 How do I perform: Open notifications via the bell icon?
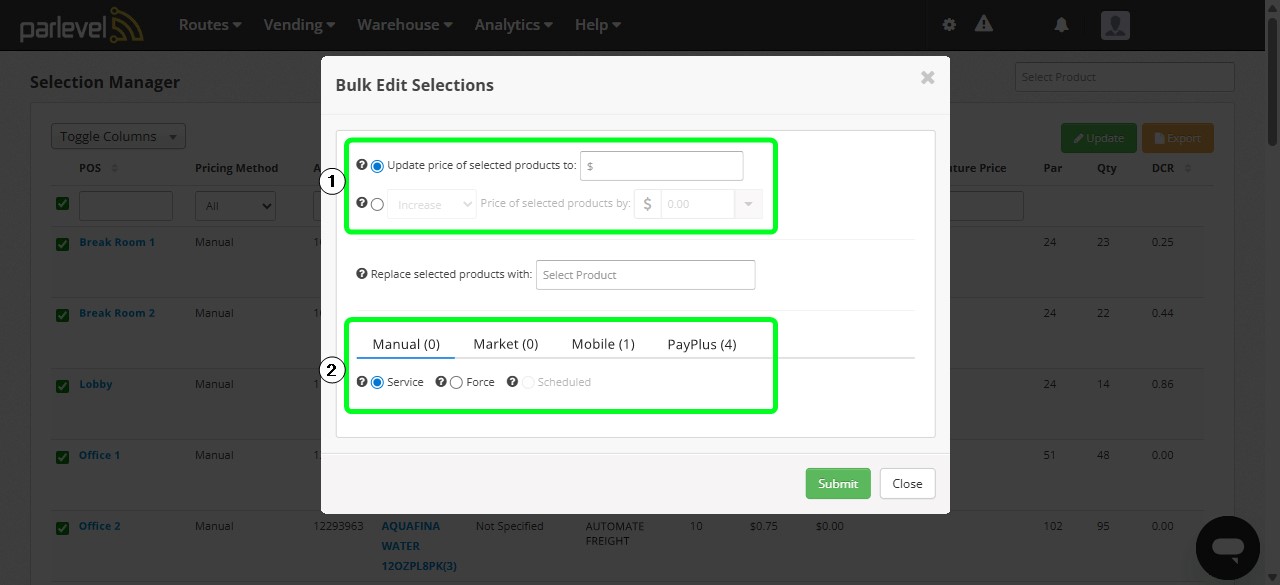(x=1061, y=24)
